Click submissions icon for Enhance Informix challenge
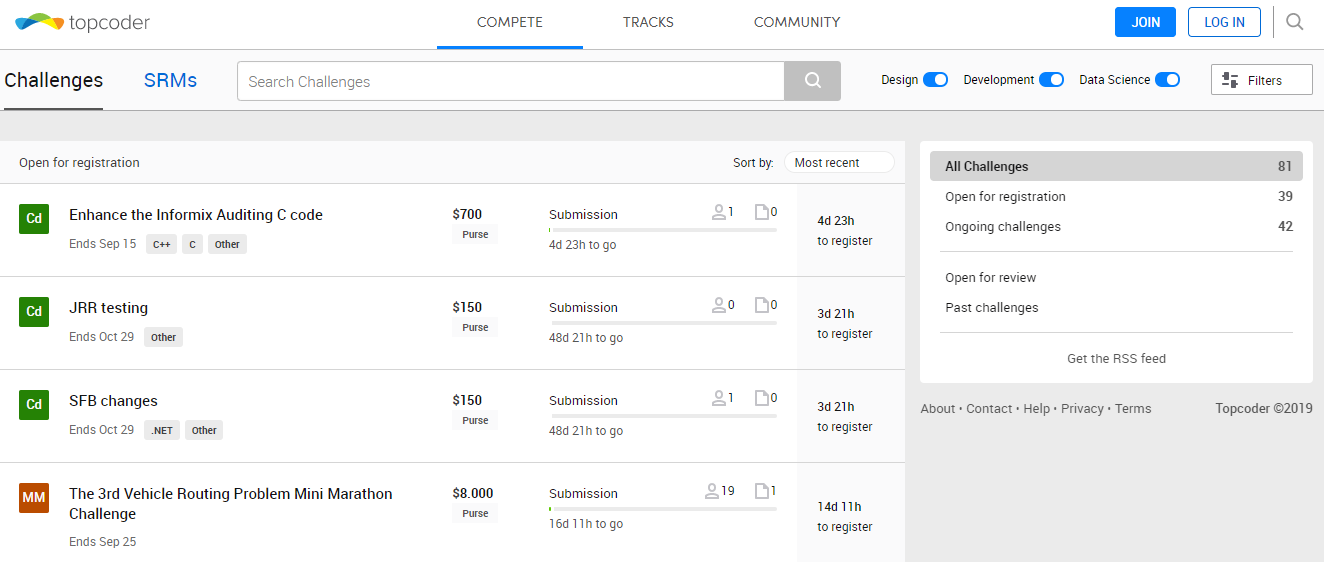 [x=761, y=212]
